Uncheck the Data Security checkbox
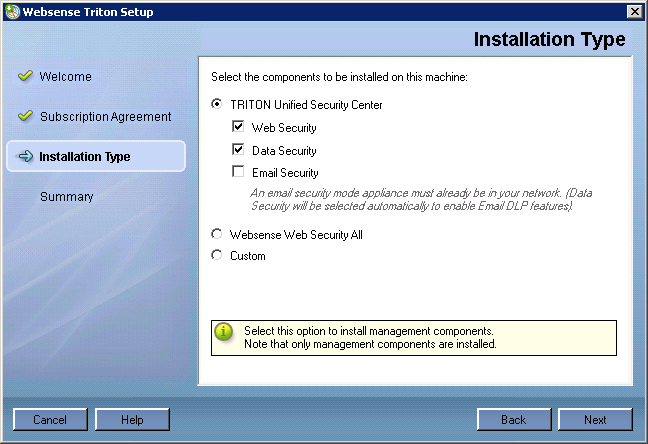The width and height of the screenshot is (648, 444). click(x=238, y=149)
